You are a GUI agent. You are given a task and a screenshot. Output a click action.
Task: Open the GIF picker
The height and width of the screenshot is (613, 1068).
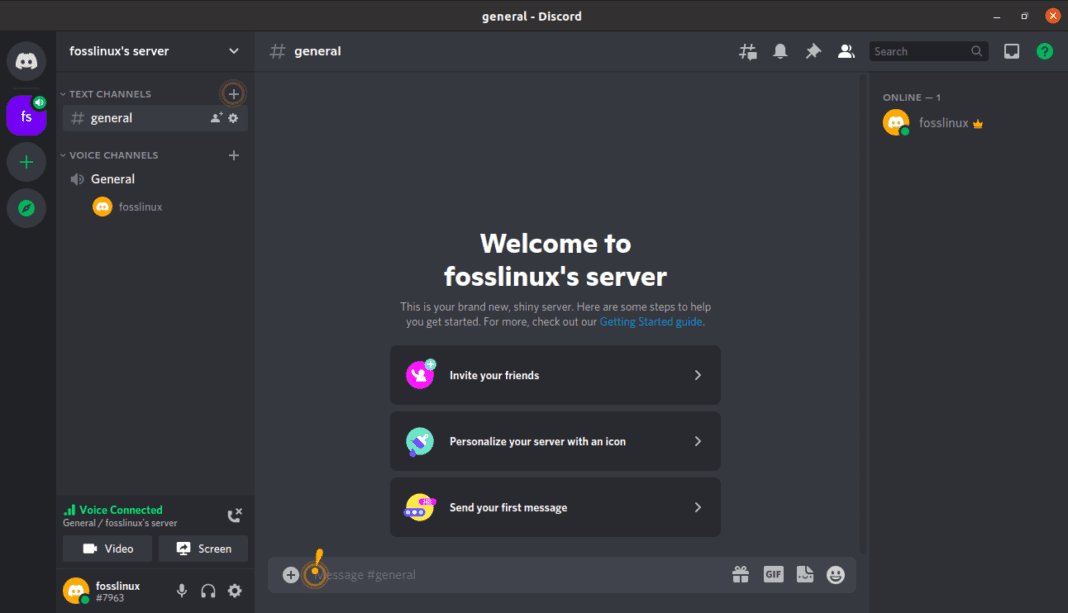tap(773, 574)
